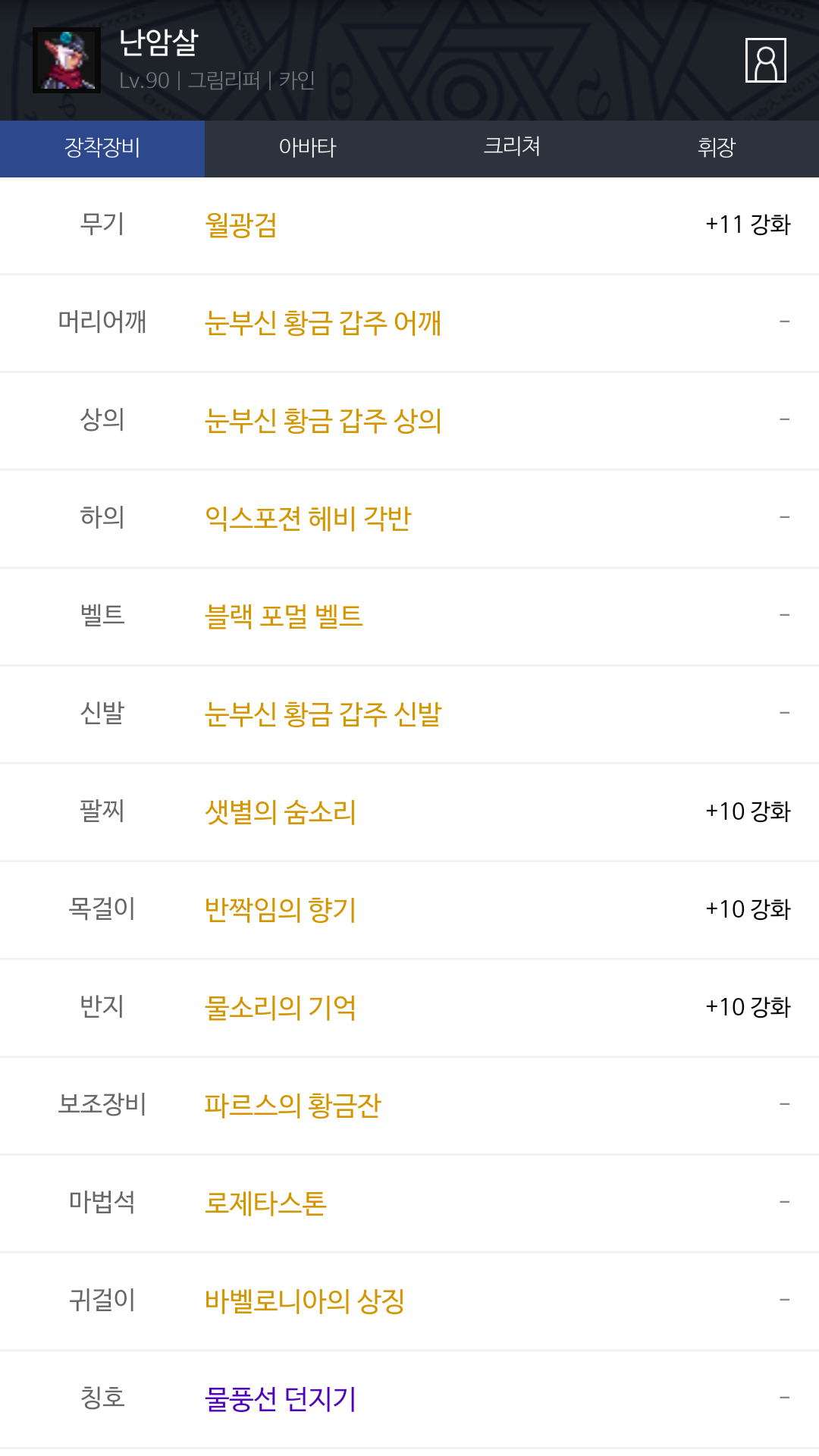Switch to the 아바타 tab
The height and width of the screenshot is (1456, 819).
[x=307, y=148]
